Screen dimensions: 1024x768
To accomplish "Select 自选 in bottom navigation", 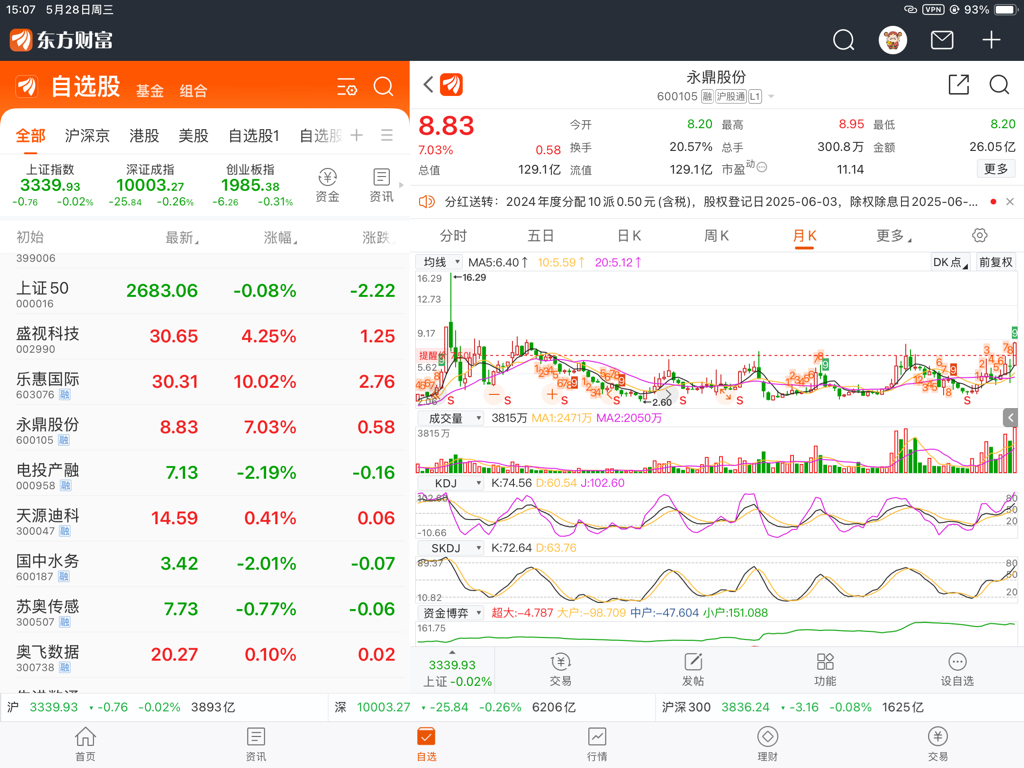I will tap(426, 744).
